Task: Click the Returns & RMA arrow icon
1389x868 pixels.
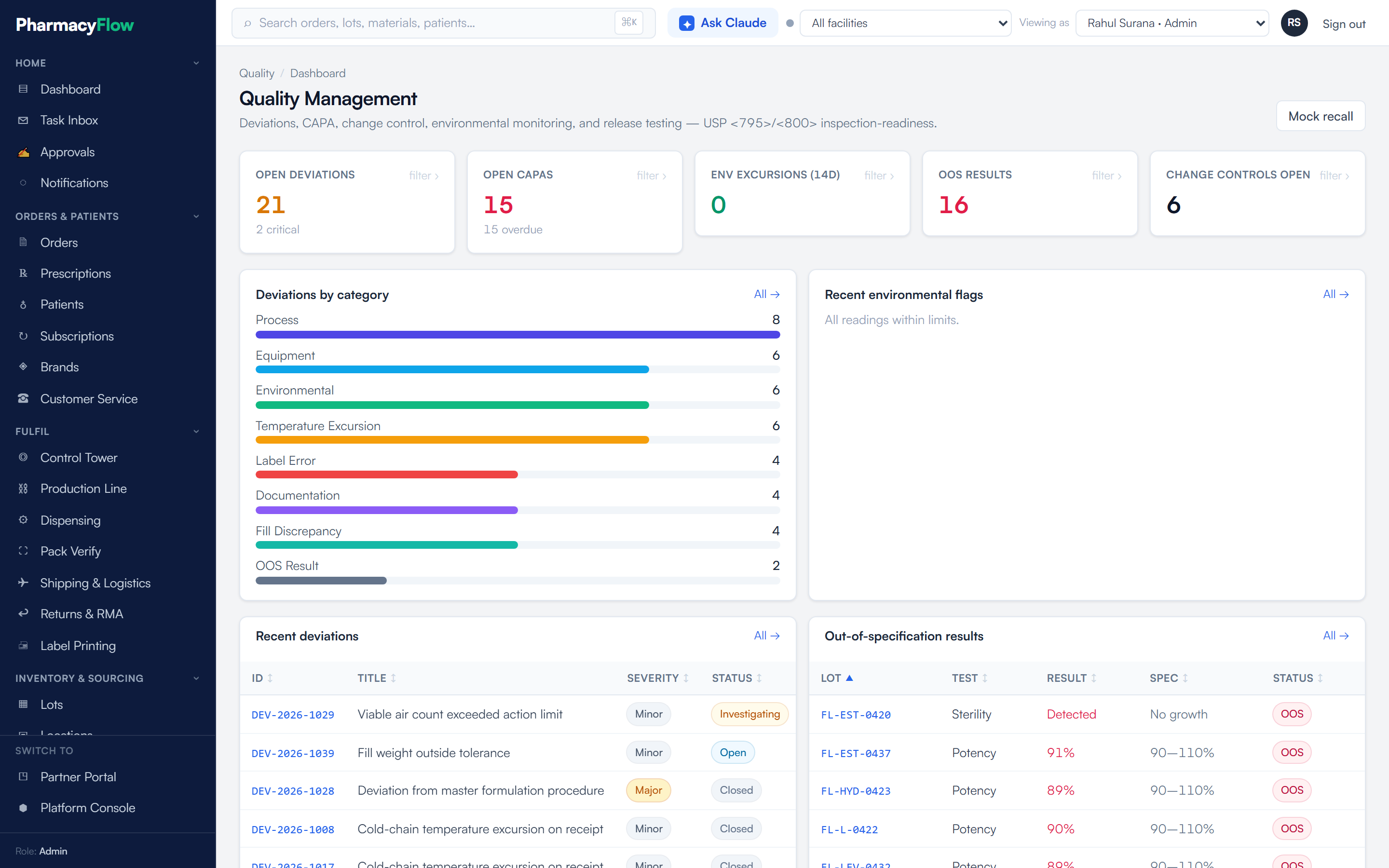Action: [23, 614]
